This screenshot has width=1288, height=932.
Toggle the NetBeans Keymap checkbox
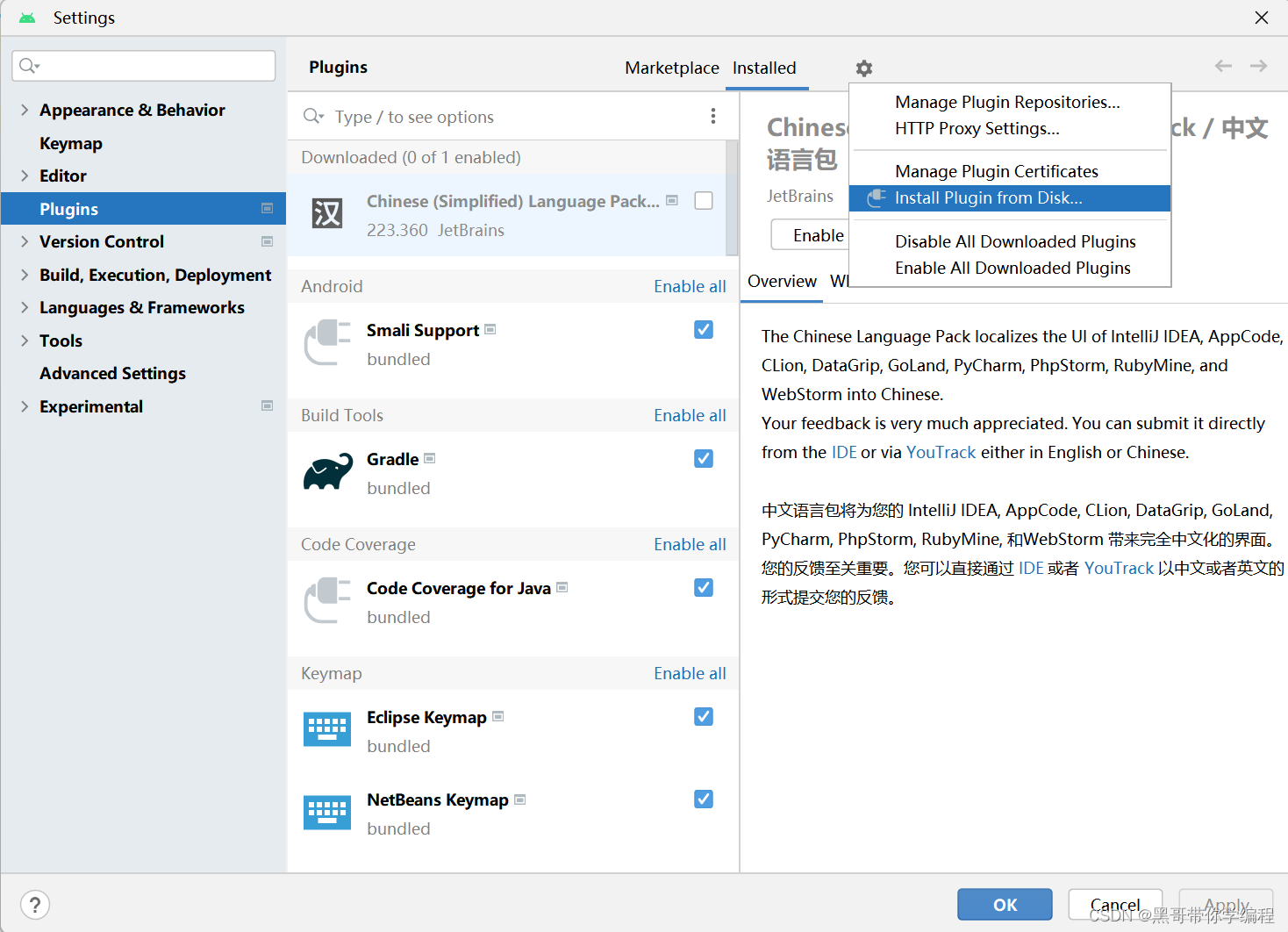coord(704,799)
